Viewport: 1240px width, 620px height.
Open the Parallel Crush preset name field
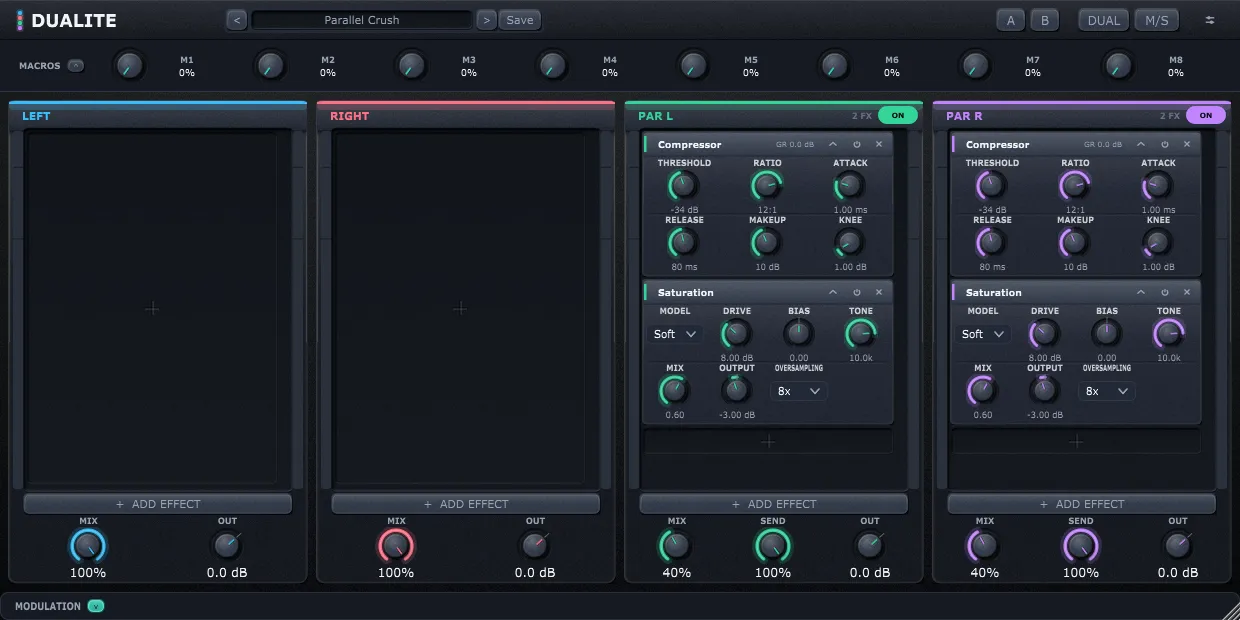point(362,20)
